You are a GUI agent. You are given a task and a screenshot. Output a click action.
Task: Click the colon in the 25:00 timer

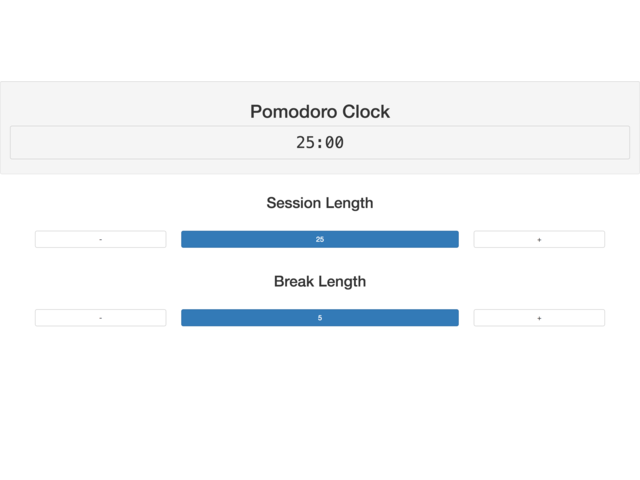tap(320, 143)
